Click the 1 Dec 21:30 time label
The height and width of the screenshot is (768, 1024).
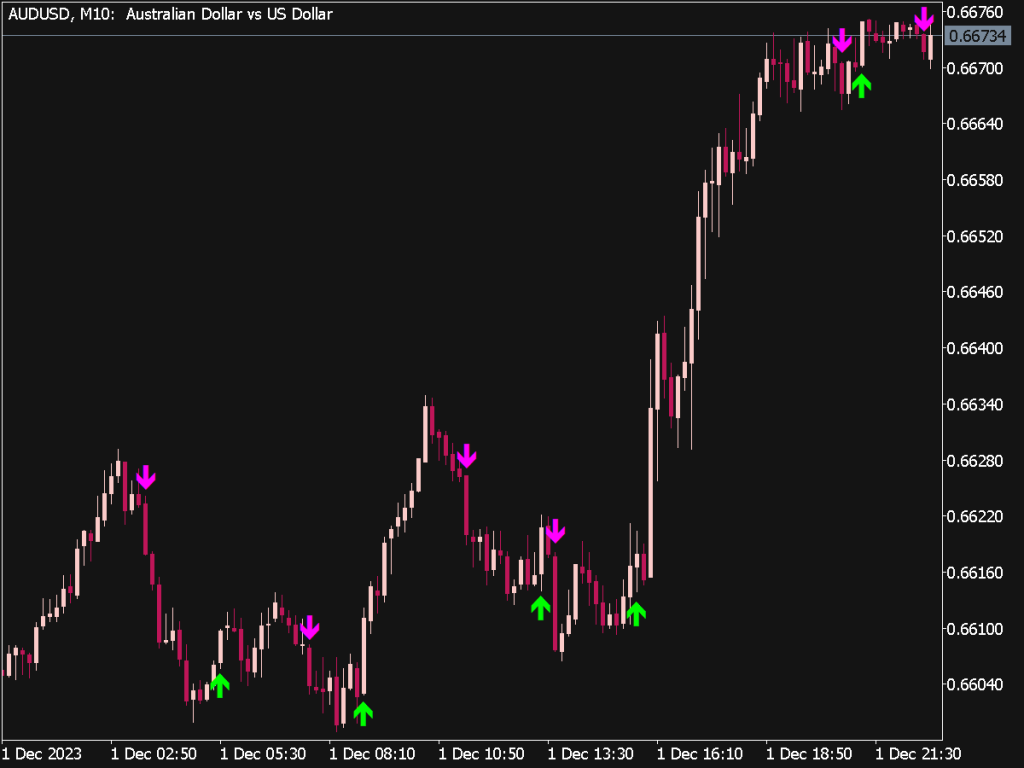[x=918, y=754]
